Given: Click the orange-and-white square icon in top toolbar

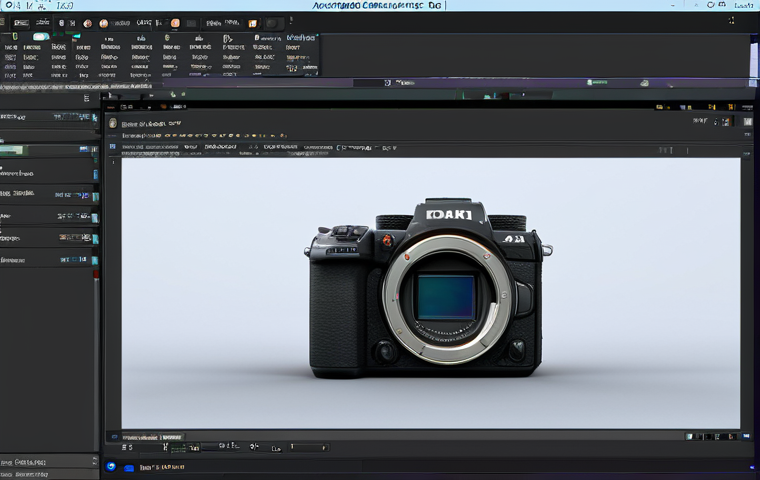Looking at the screenshot, I should (253, 23).
